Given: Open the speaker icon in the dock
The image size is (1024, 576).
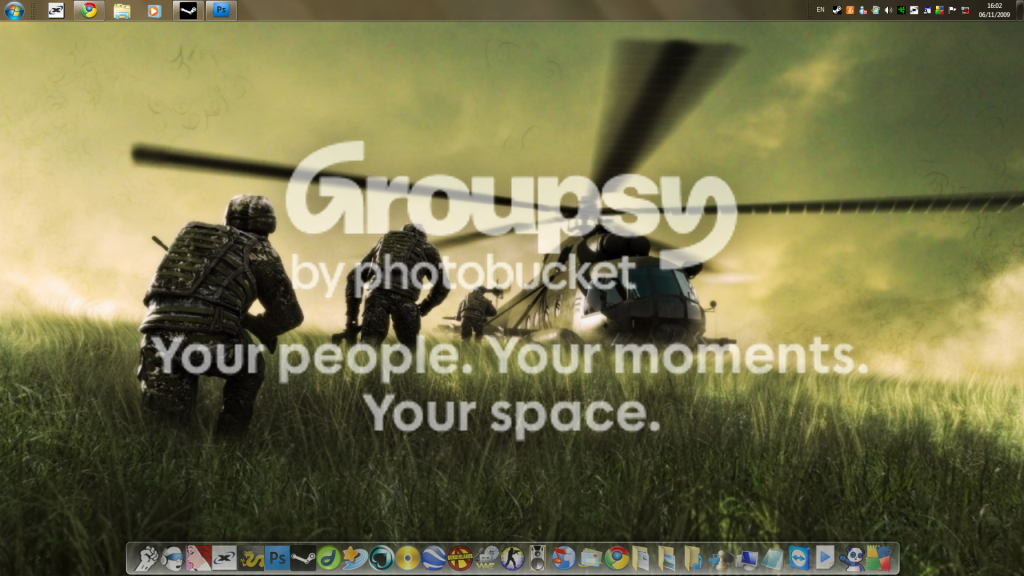Looking at the screenshot, I should click(537, 558).
